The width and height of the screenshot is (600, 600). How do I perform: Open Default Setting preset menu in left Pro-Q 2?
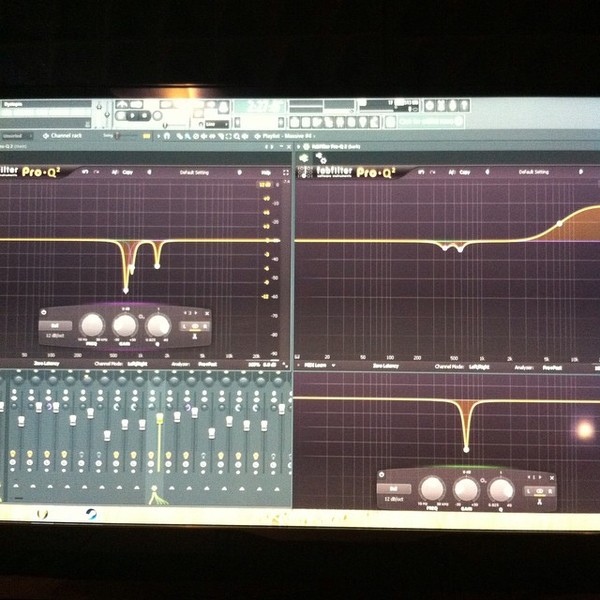[194, 172]
